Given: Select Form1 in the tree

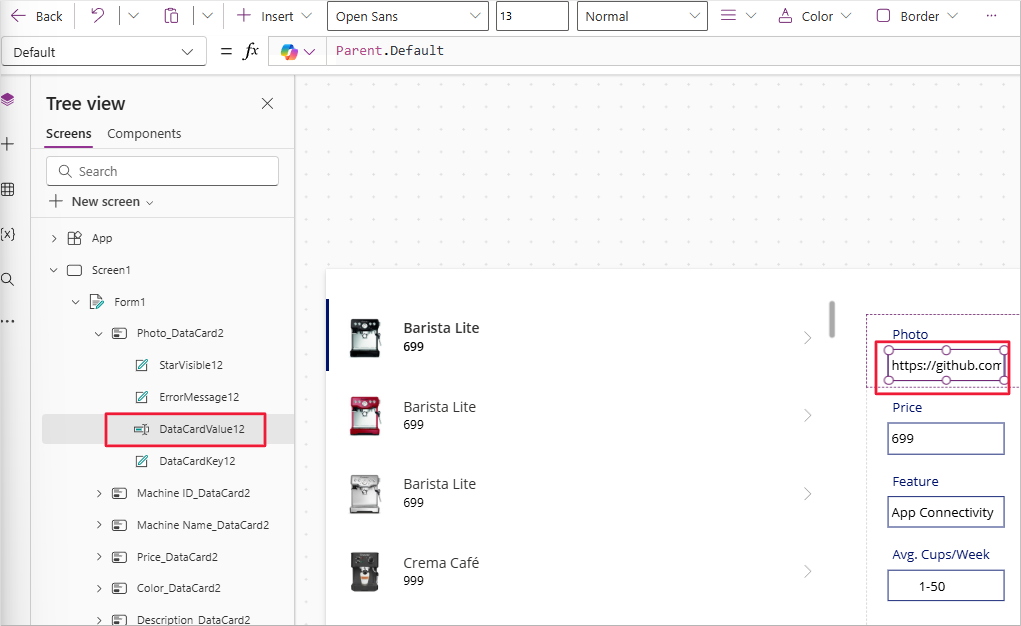Looking at the screenshot, I should (130, 302).
